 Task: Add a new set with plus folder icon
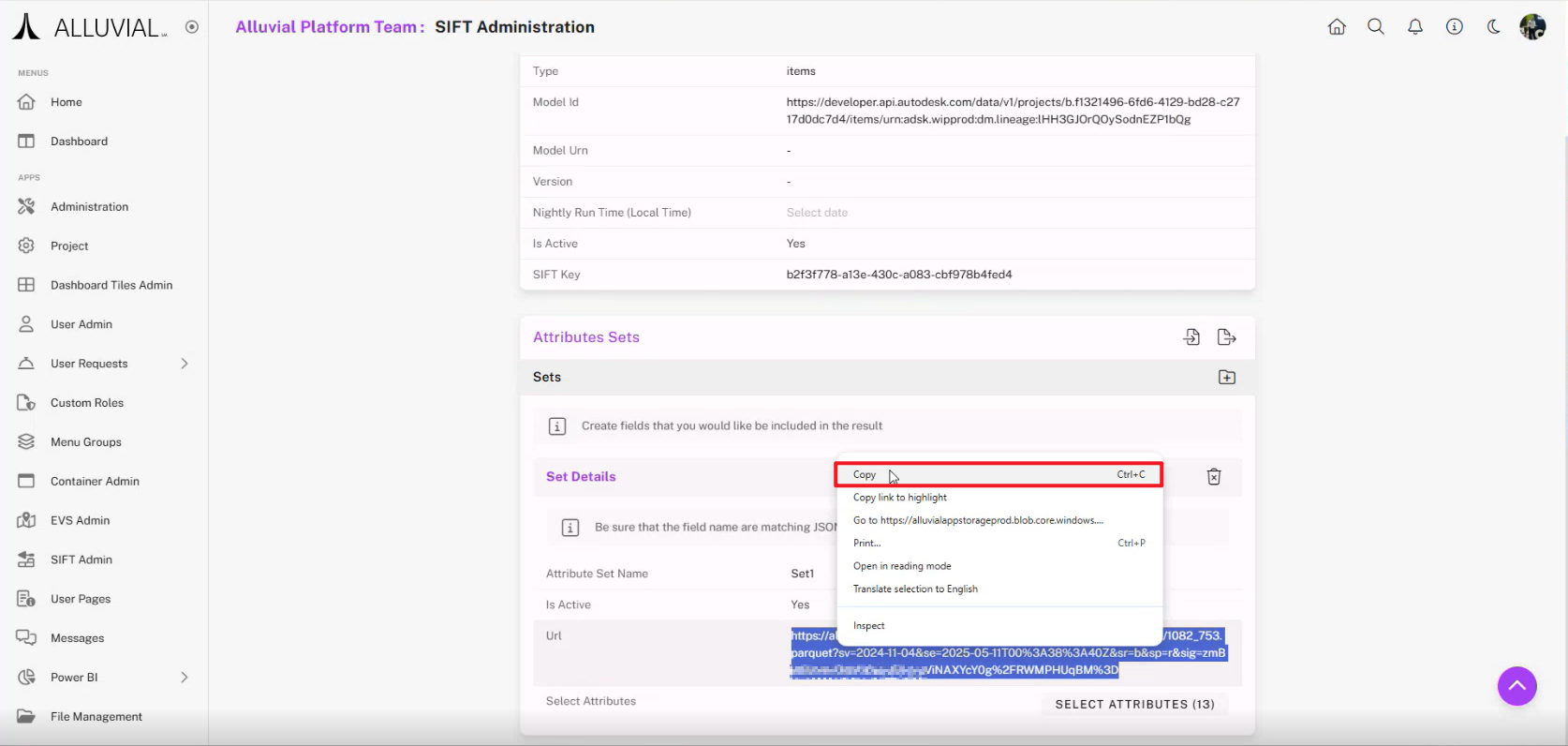(1226, 377)
